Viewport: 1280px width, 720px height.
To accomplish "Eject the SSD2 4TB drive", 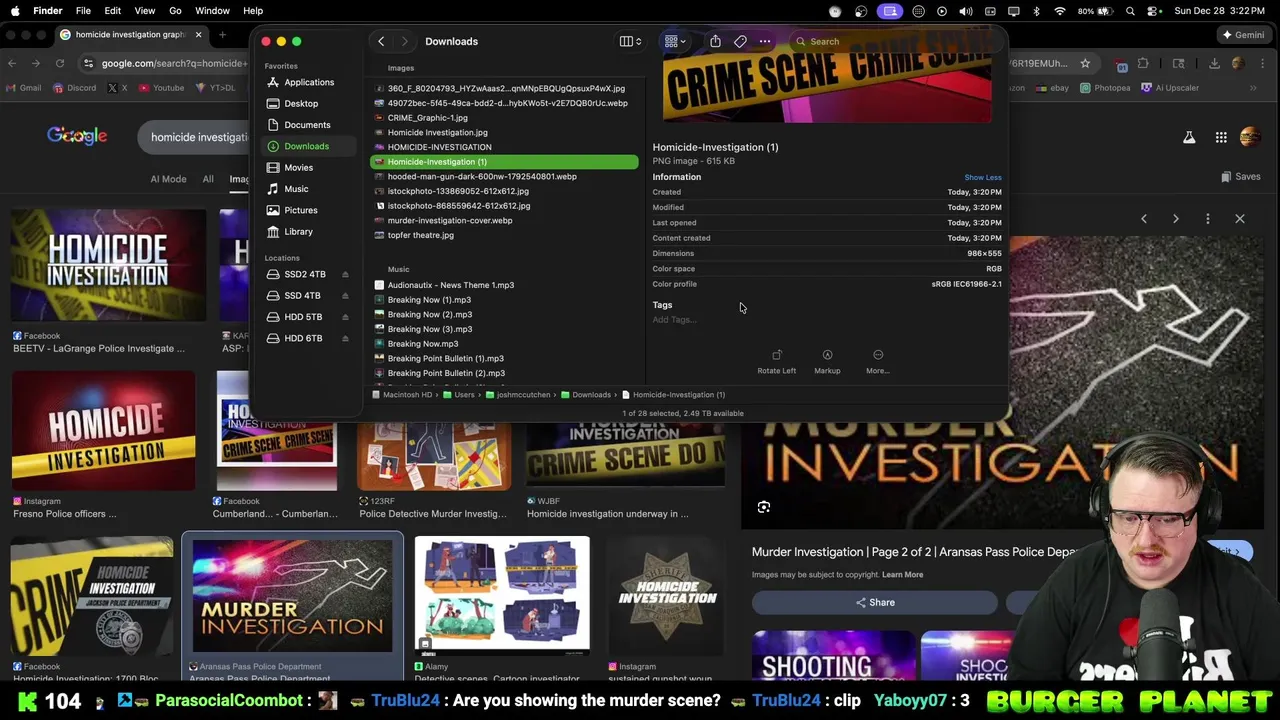I will [x=345, y=274].
